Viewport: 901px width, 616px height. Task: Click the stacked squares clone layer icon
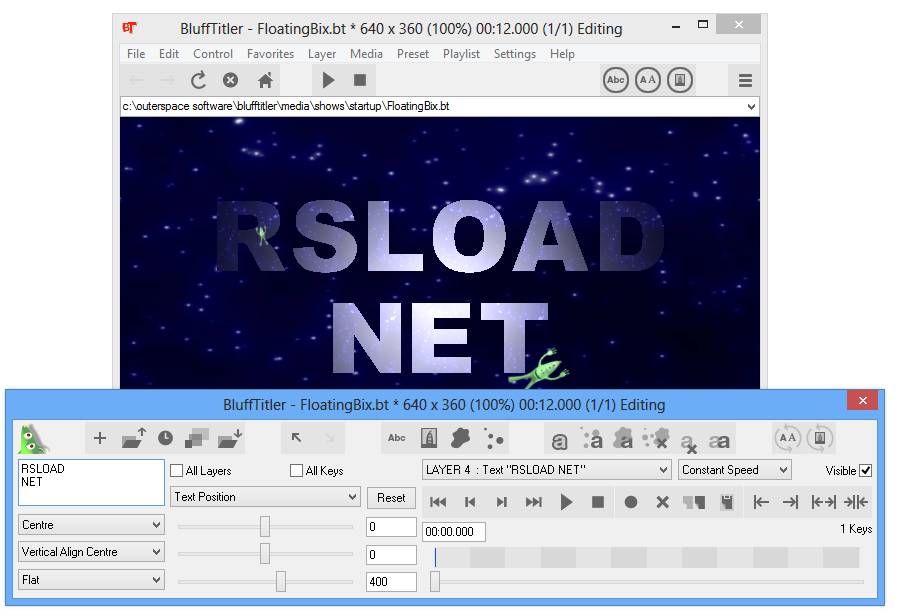pyautogui.click(x=197, y=438)
